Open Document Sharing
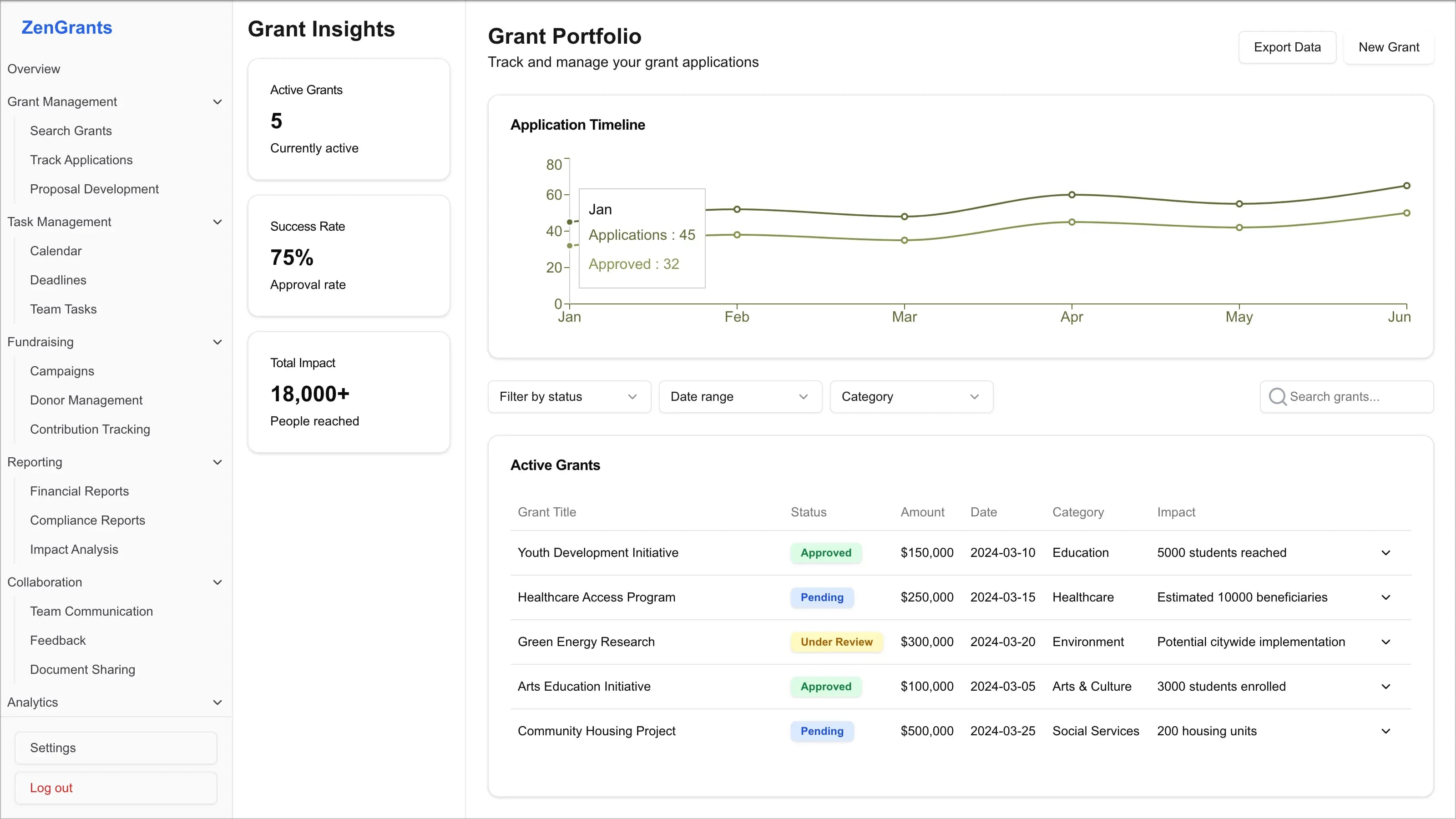This screenshot has width=1456, height=819. pos(82,670)
